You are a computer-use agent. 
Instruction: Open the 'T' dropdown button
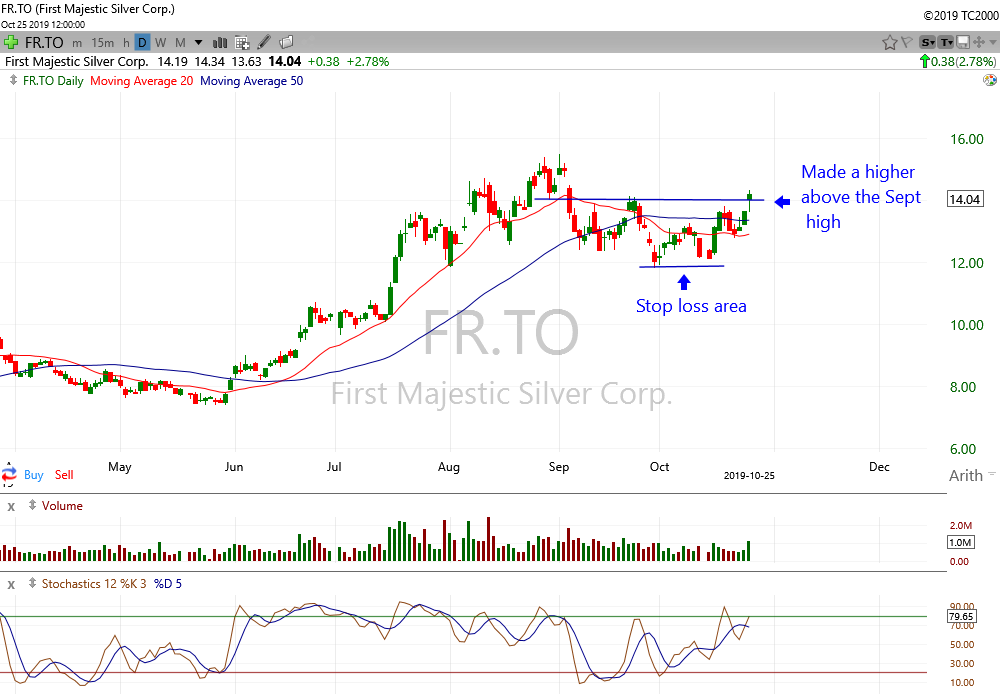pos(946,43)
